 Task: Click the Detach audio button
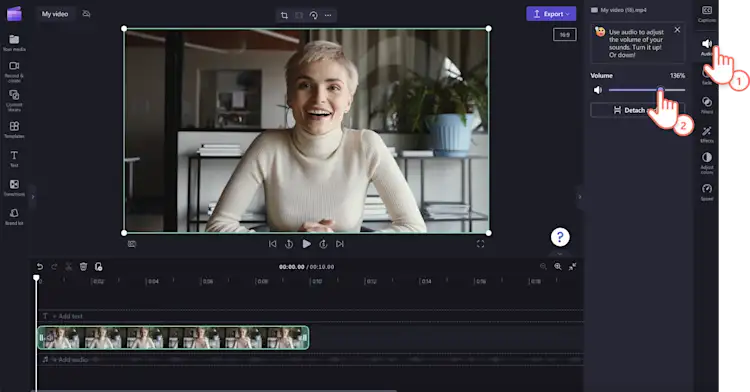638,110
